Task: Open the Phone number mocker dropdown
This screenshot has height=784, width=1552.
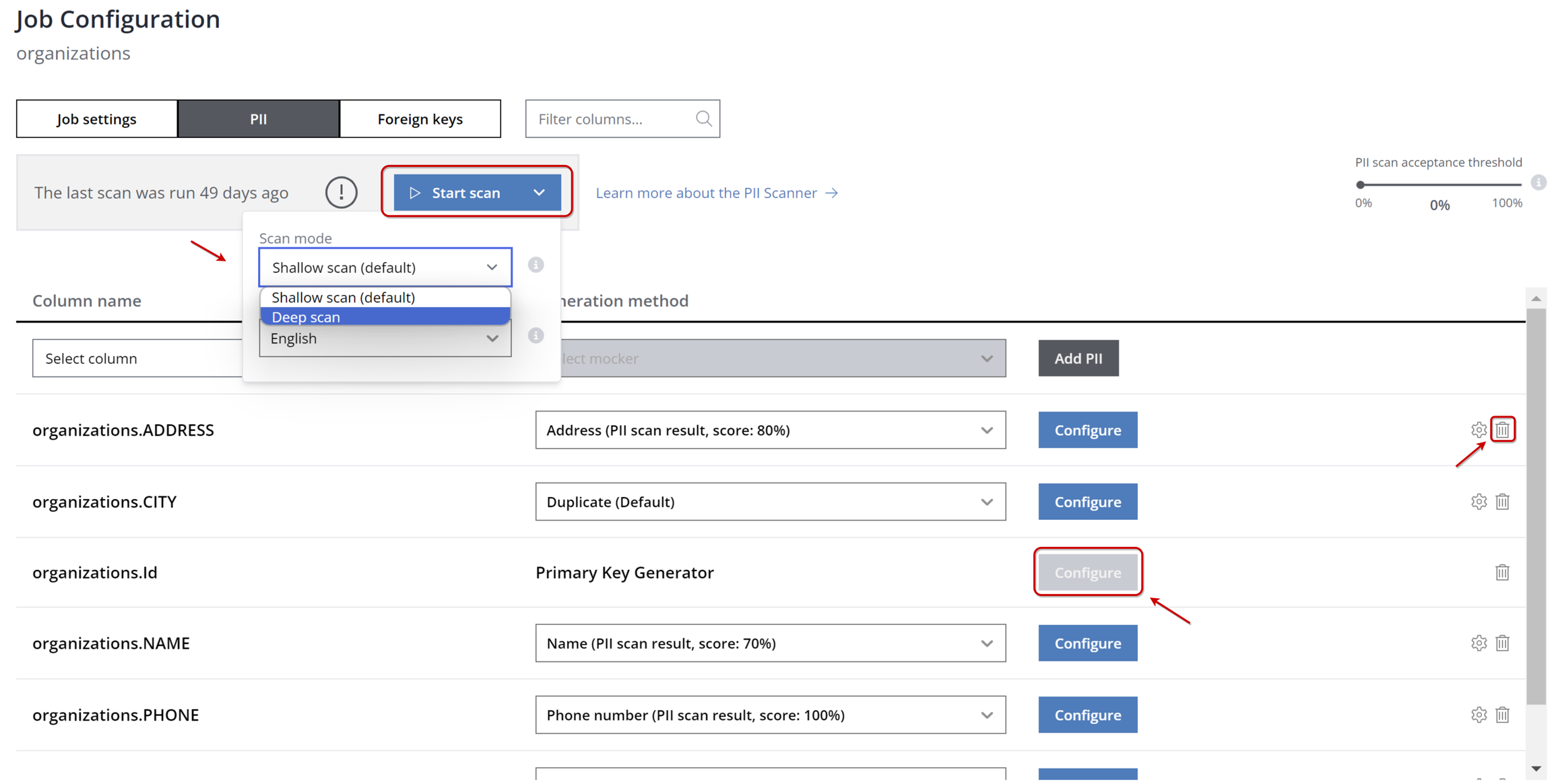Action: click(x=770, y=715)
